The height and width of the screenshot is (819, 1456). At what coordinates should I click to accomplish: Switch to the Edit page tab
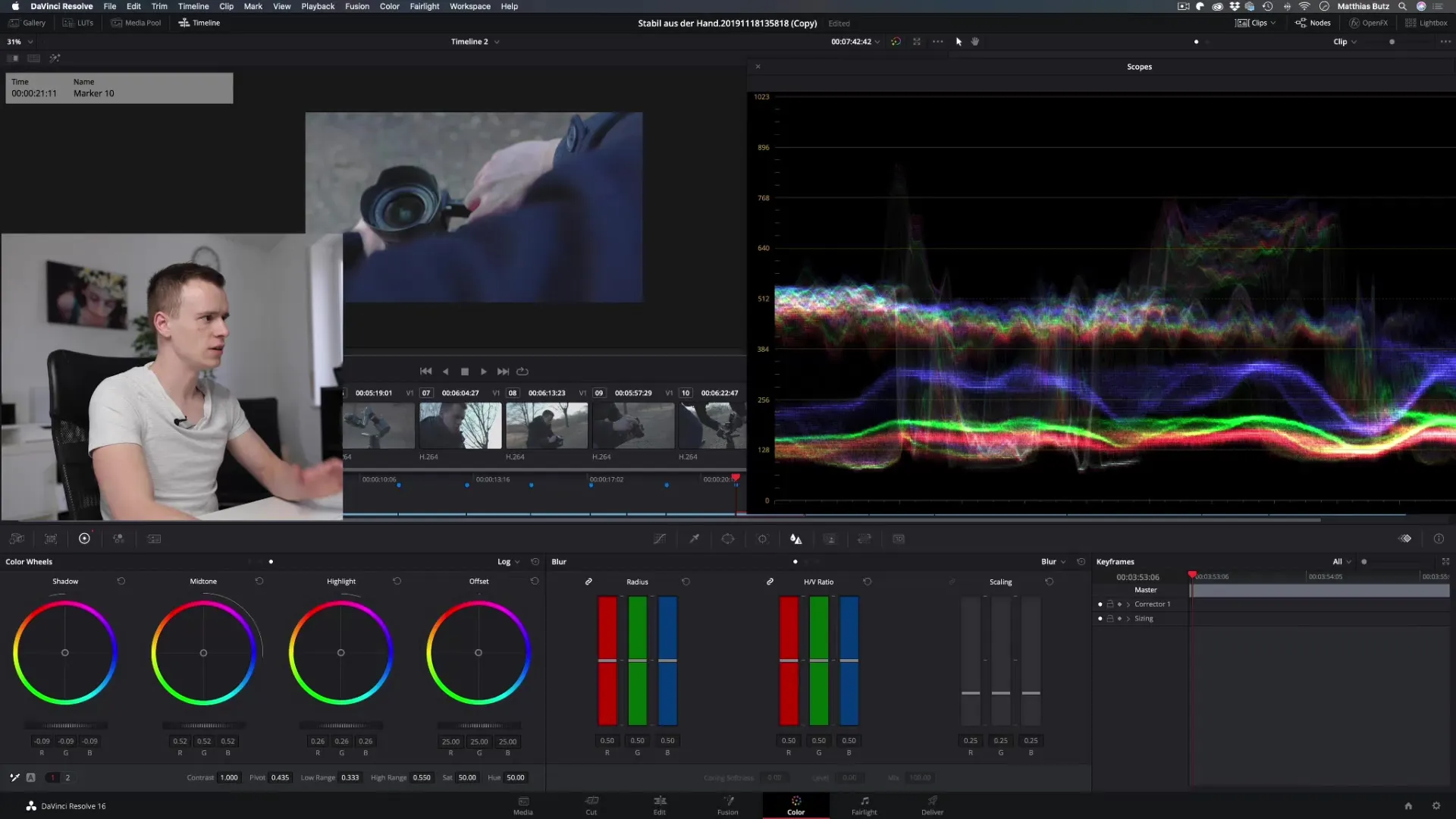click(x=660, y=805)
